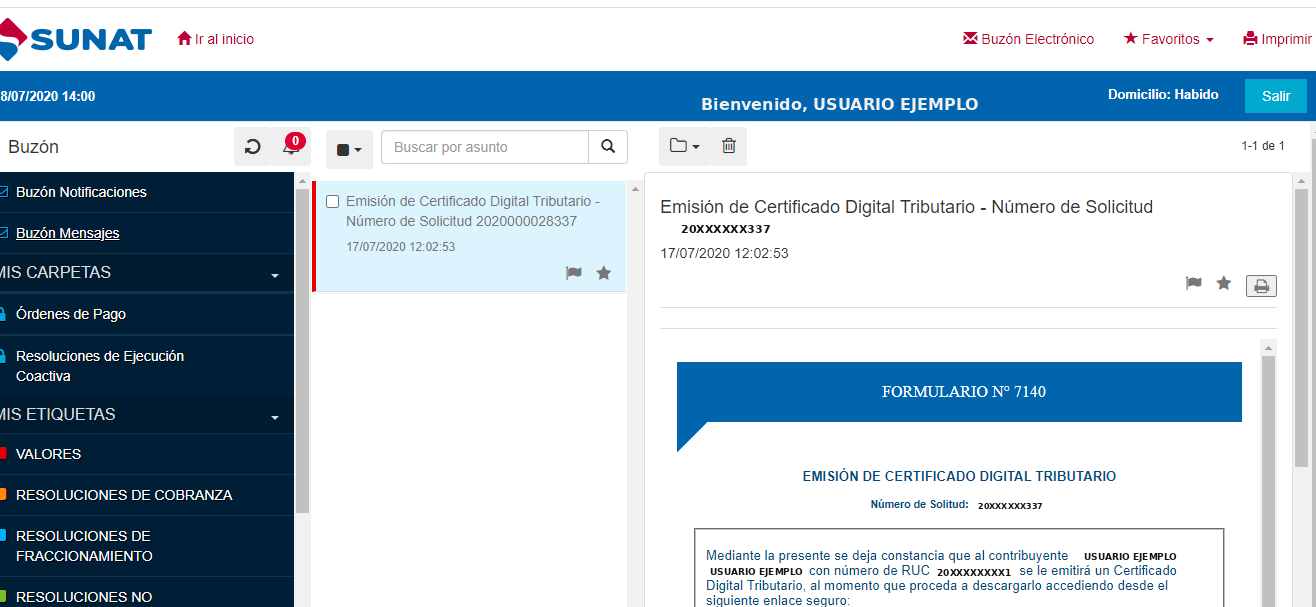Collapse the MIS CARPETAS section

[275, 274]
